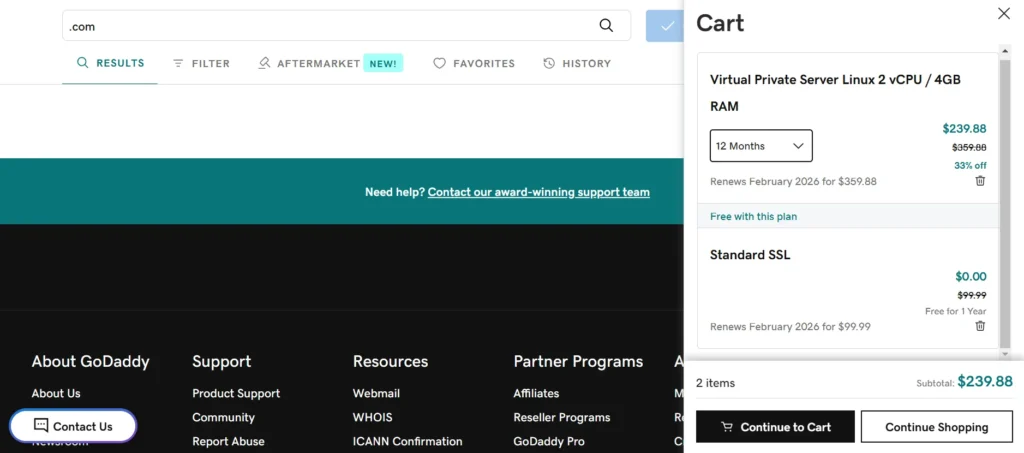
Task: Click the $0.00 Standard SSL price
Action: pyautogui.click(x=970, y=276)
